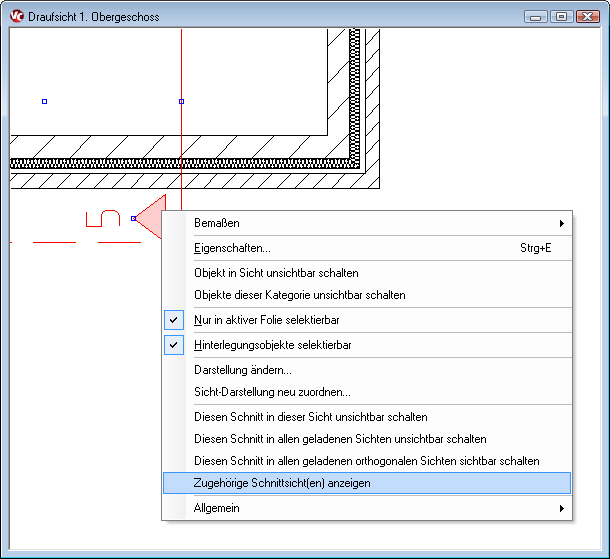Close the Draufsicht 1. Obergeschoss window
Viewport: 610px width, 559px height.
(587, 17)
